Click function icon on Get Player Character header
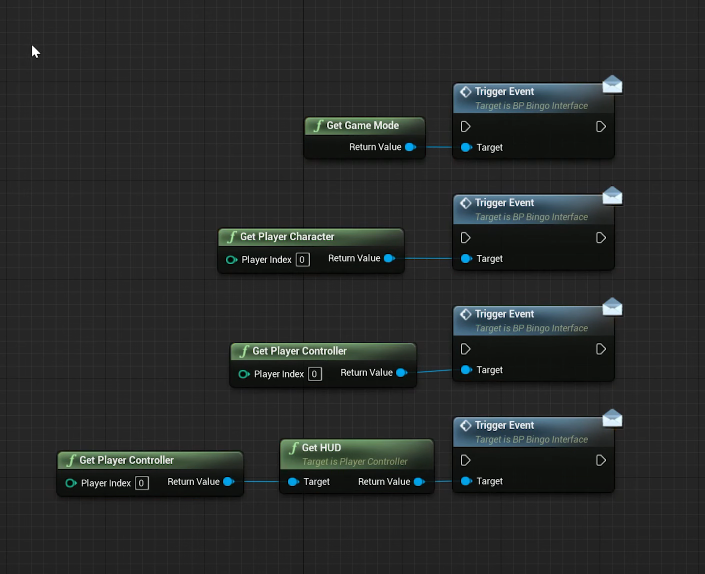The height and width of the screenshot is (574, 705). point(231,238)
